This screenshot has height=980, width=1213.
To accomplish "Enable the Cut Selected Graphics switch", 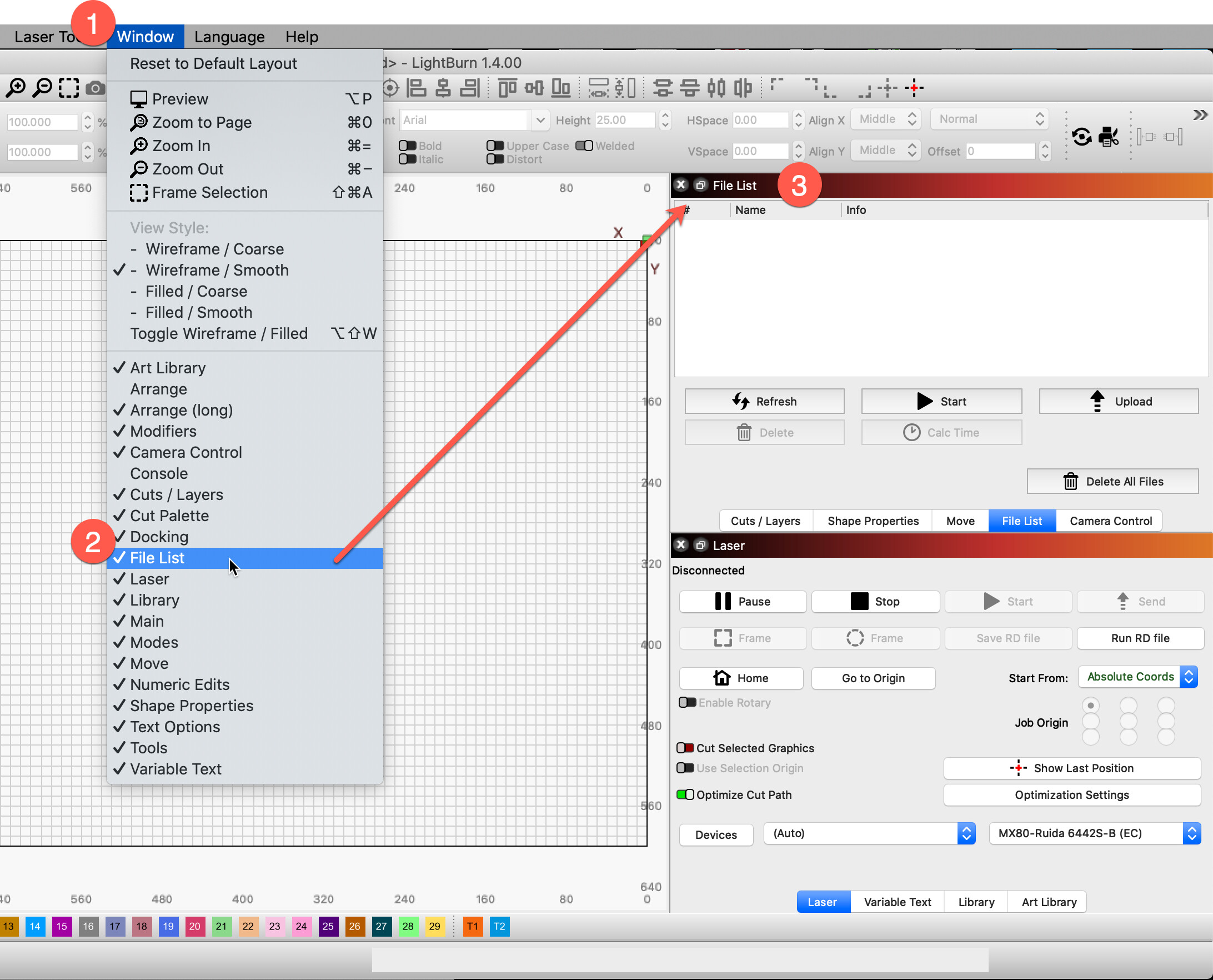I will 685,748.
